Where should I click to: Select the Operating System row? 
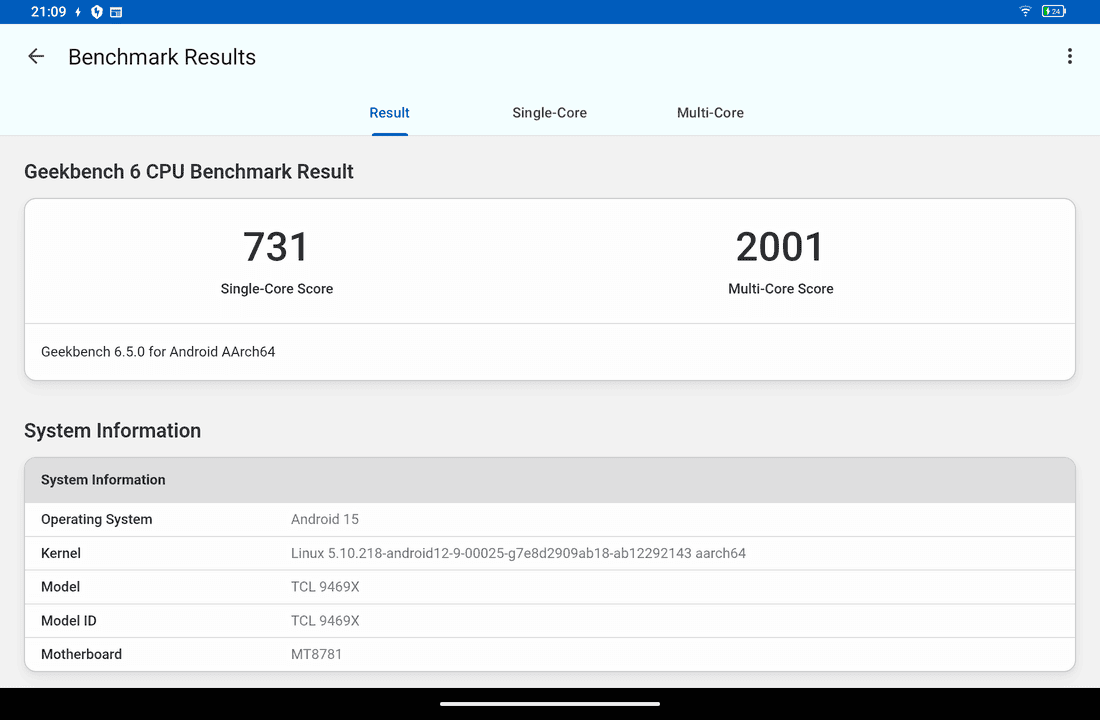tap(549, 520)
